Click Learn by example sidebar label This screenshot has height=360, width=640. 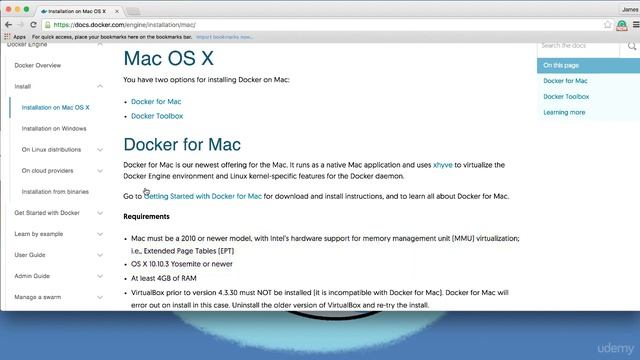39,234
